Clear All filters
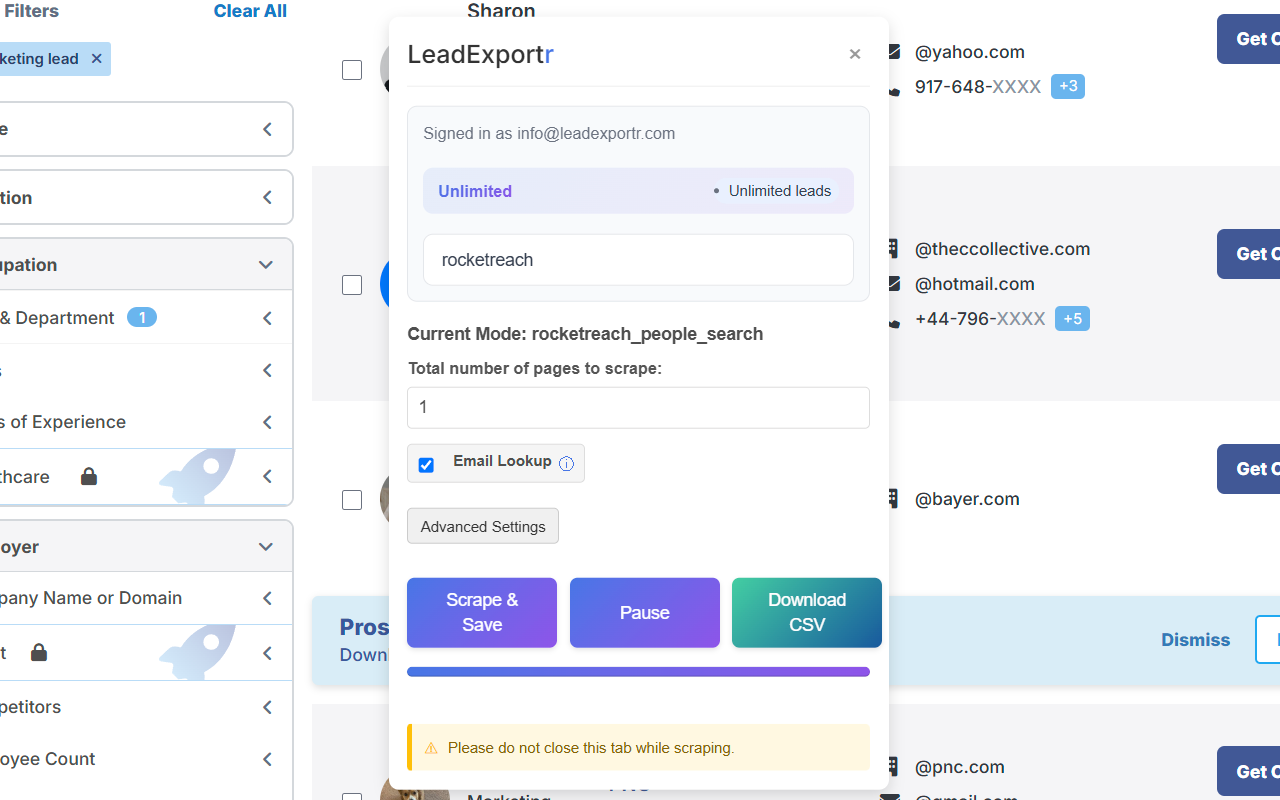This screenshot has height=800, width=1280. pyautogui.click(x=250, y=11)
